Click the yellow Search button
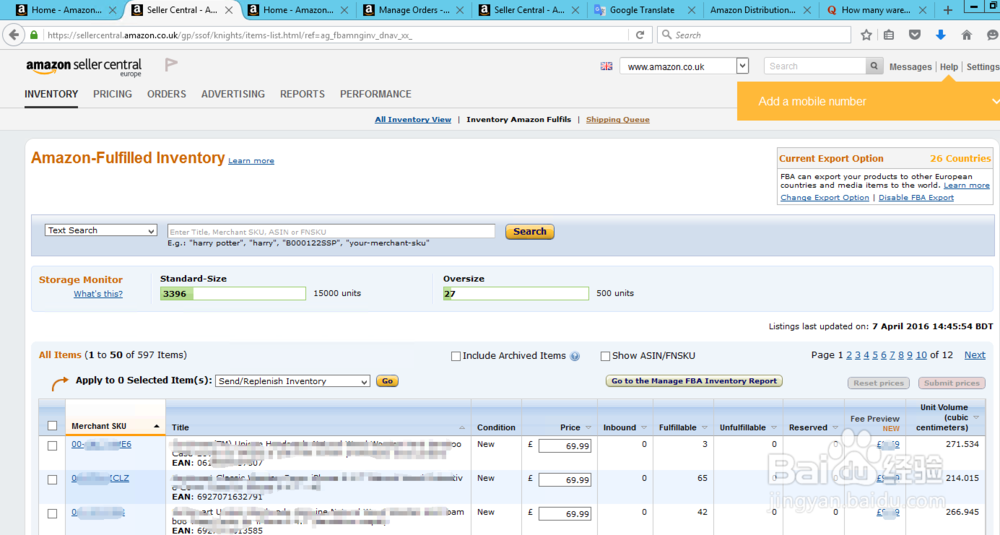 [x=529, y=231]
